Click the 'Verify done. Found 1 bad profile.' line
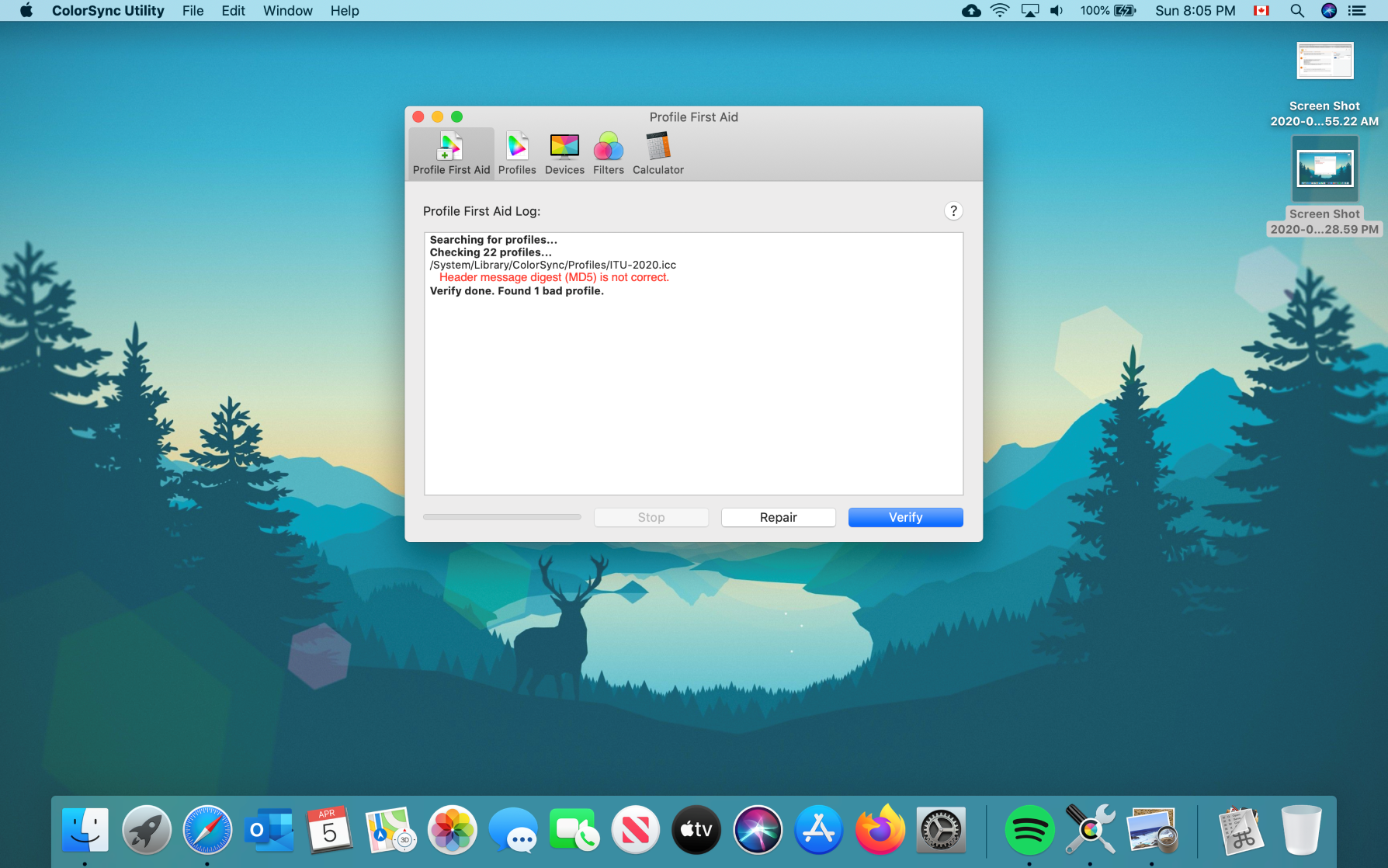 (x=517, y=291)
